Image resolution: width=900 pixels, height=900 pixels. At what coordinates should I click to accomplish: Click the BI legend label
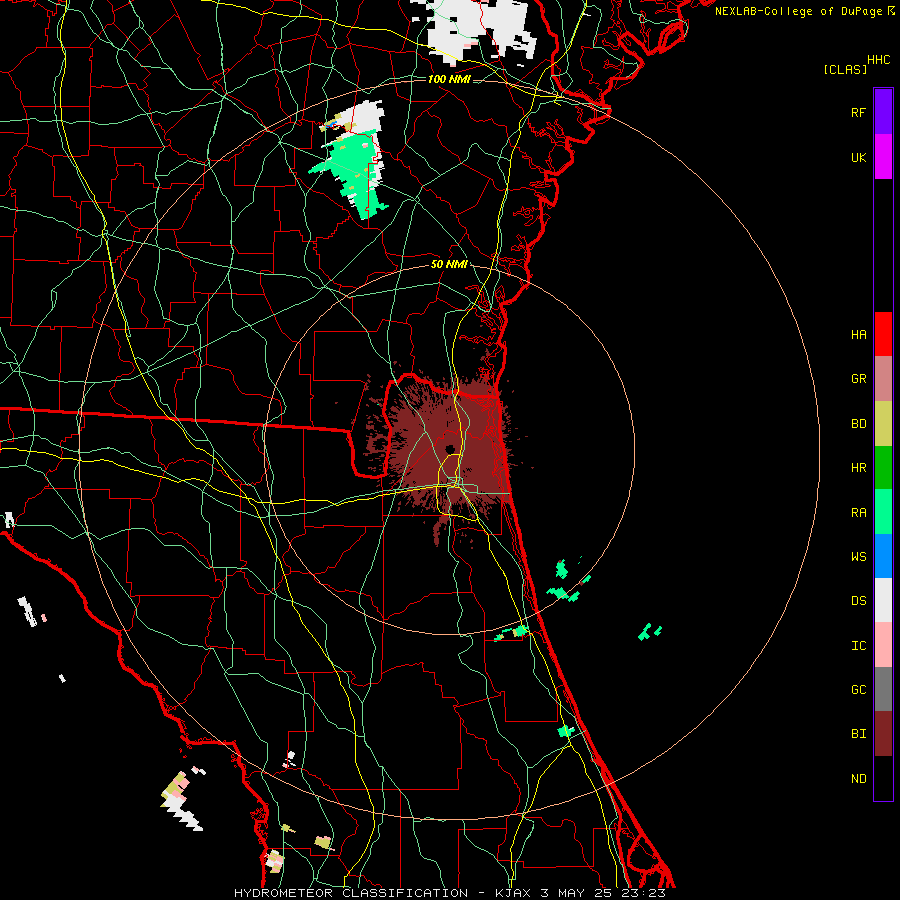click(858, 734)
